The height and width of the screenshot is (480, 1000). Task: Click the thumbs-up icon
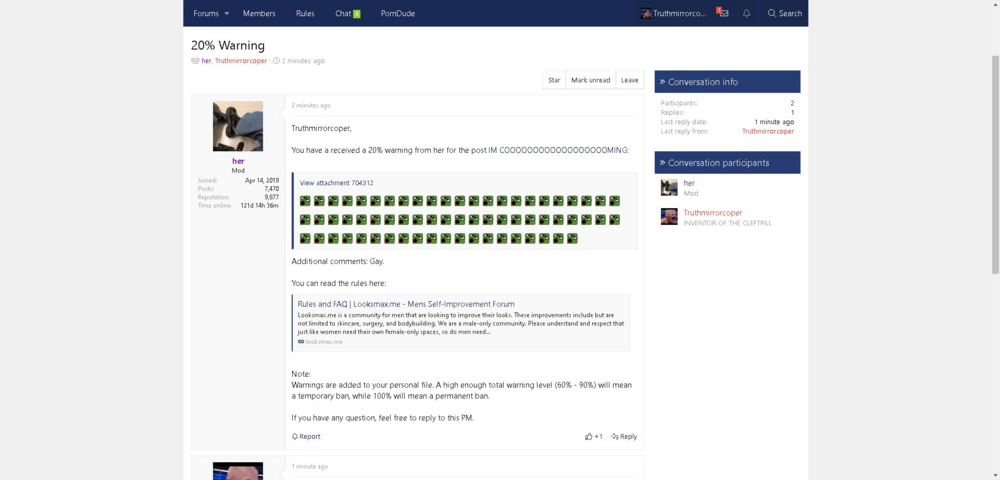589,437
